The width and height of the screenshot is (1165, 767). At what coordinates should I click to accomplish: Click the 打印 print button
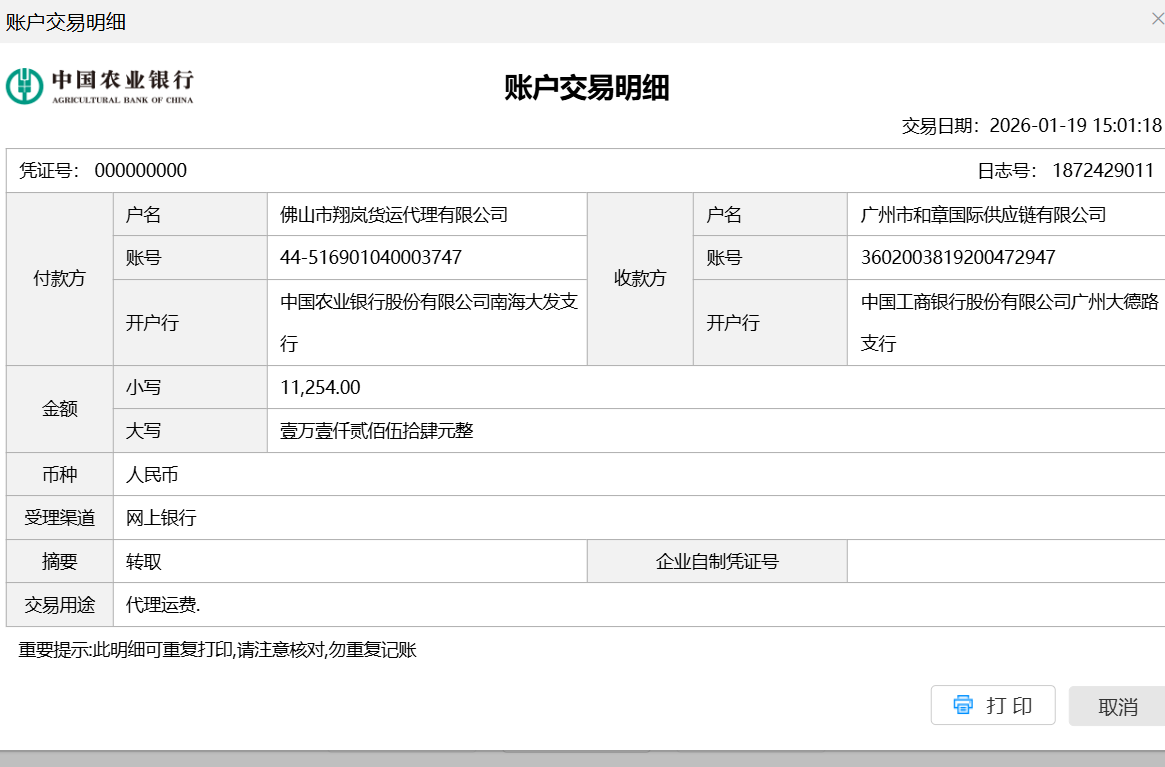pyautogui.click(x=992, y=705)
